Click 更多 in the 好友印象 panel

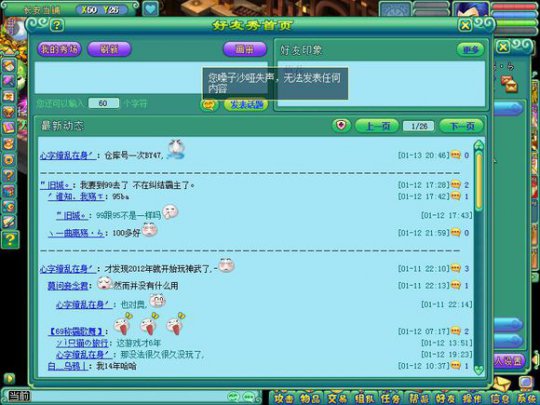[x=470, y=50]
